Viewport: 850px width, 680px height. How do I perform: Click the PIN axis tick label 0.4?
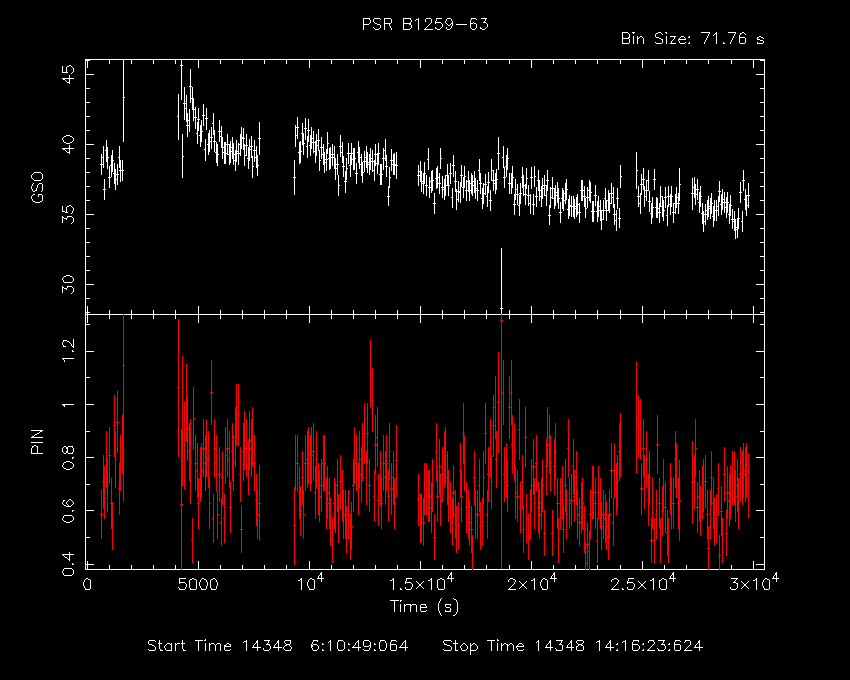69,564
